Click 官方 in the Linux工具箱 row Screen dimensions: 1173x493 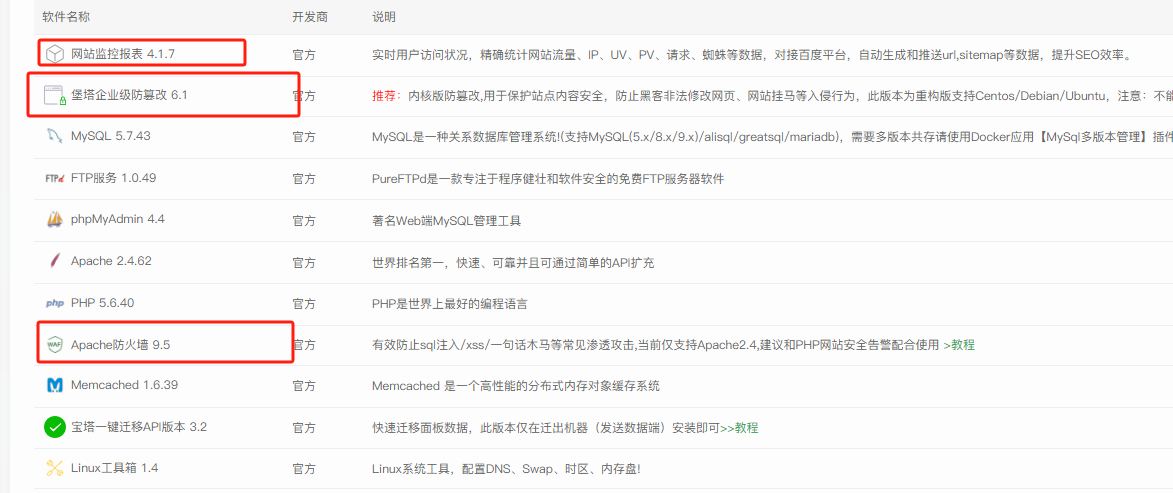coord(304,469)
